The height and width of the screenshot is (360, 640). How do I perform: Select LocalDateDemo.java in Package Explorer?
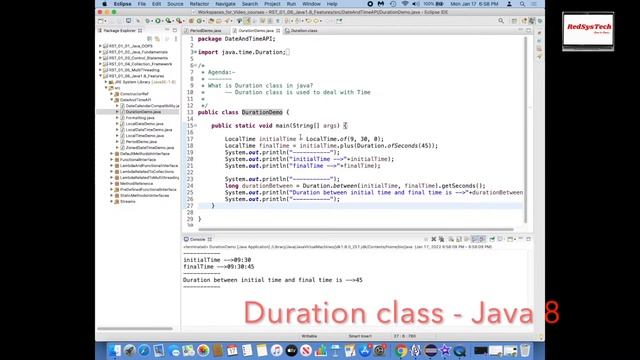(x=144, y=124)
